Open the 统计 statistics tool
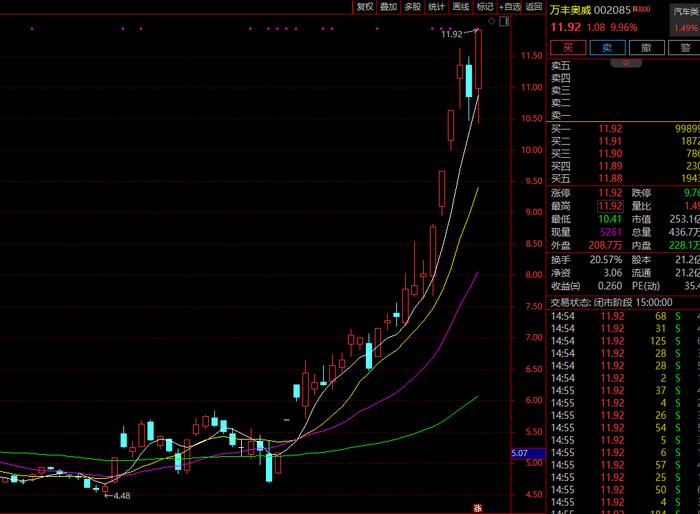 (437, 7)
